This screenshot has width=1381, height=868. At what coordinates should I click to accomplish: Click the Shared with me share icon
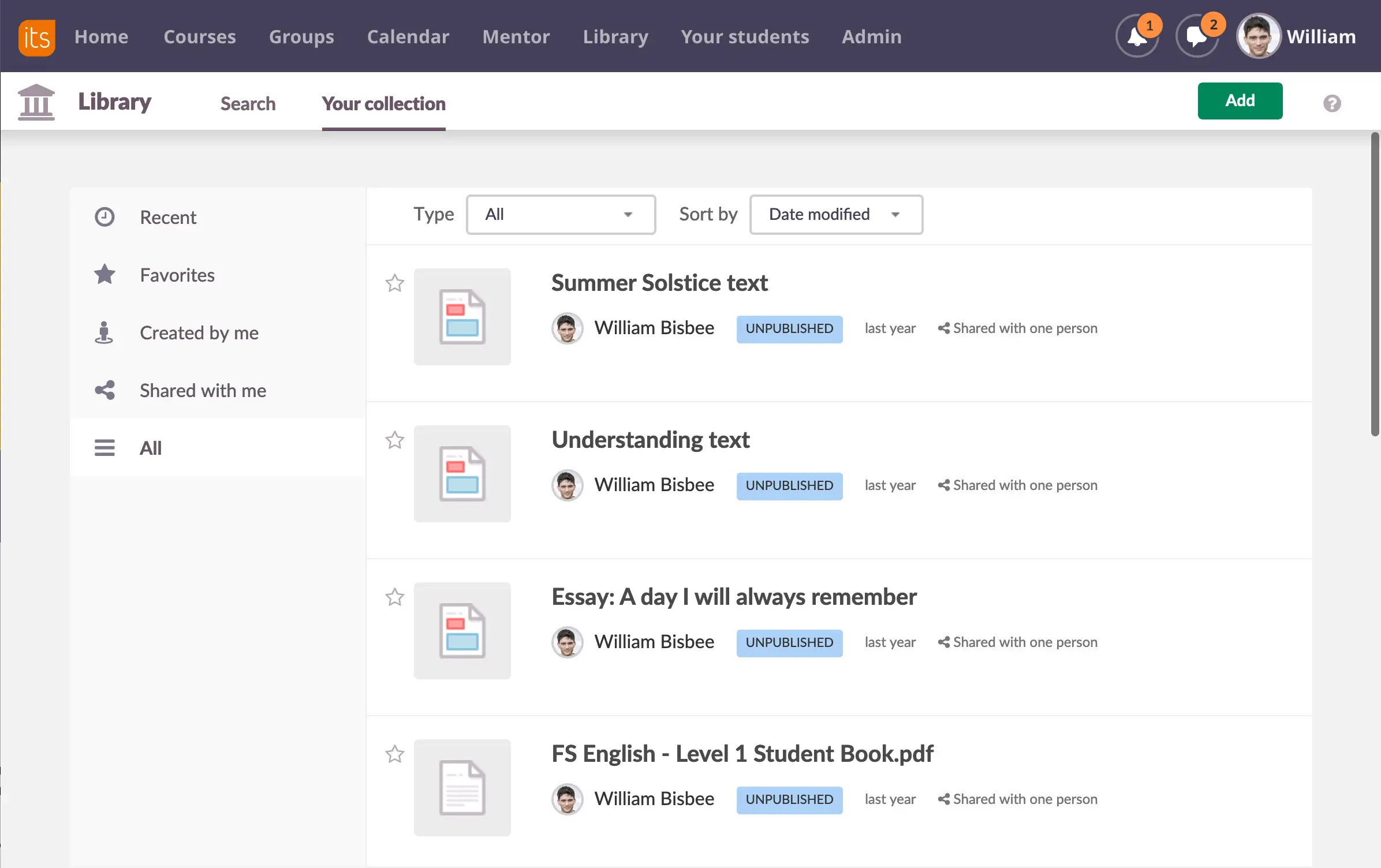tap(104, 390)
